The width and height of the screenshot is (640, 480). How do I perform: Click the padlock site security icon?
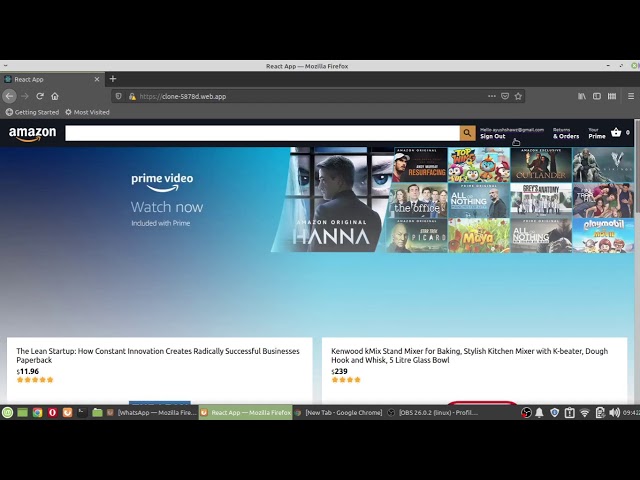coord(132,96)
